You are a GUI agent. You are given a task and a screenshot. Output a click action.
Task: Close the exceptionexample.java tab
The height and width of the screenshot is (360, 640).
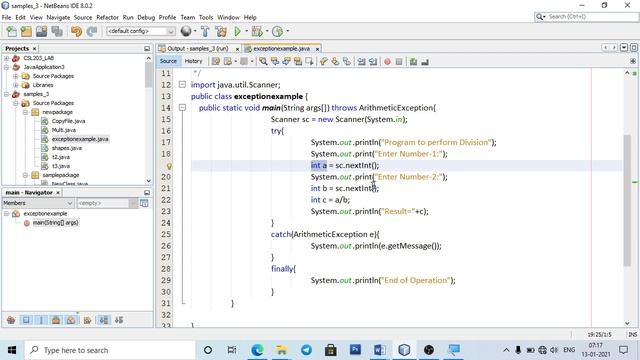[x=317, y=49]
